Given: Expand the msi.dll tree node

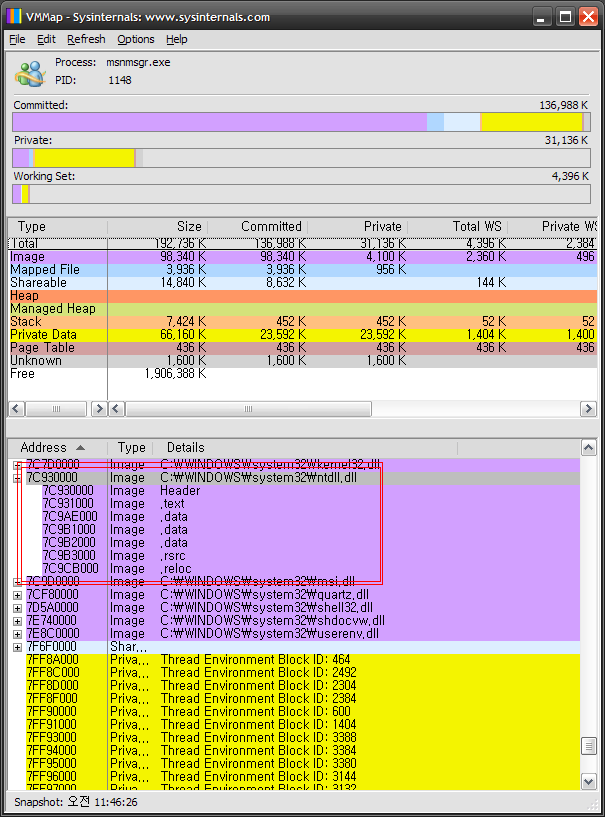Looking at the screenshot, I should click(17, 582).
